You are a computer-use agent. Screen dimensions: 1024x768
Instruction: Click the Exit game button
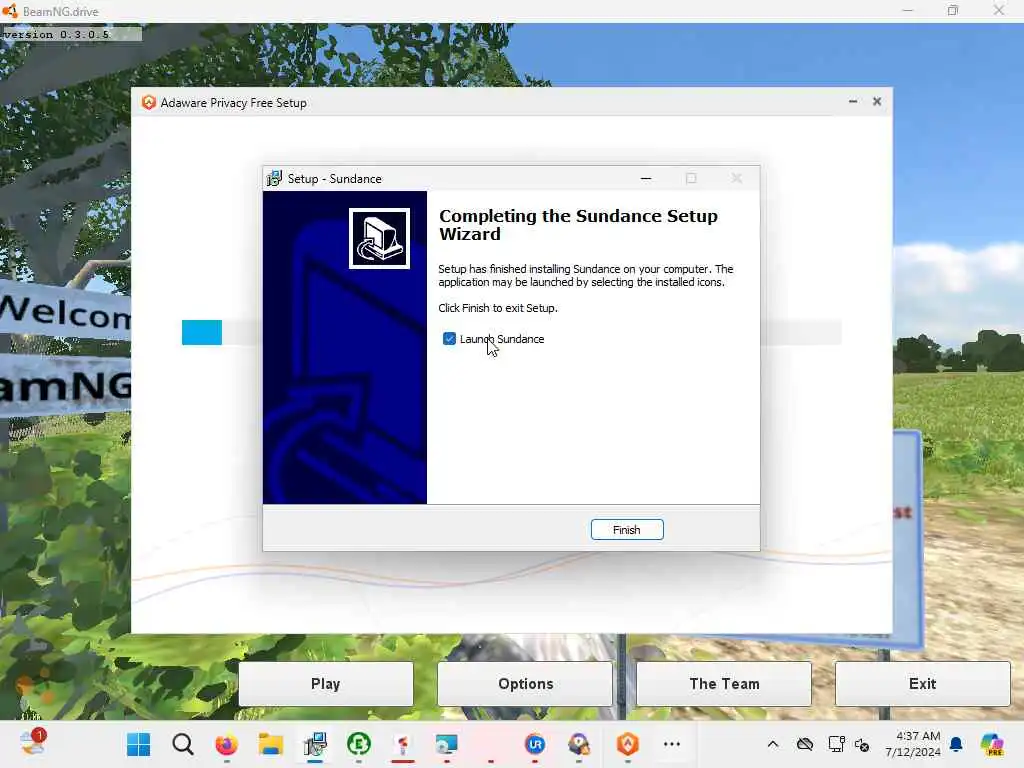[922, 684]
